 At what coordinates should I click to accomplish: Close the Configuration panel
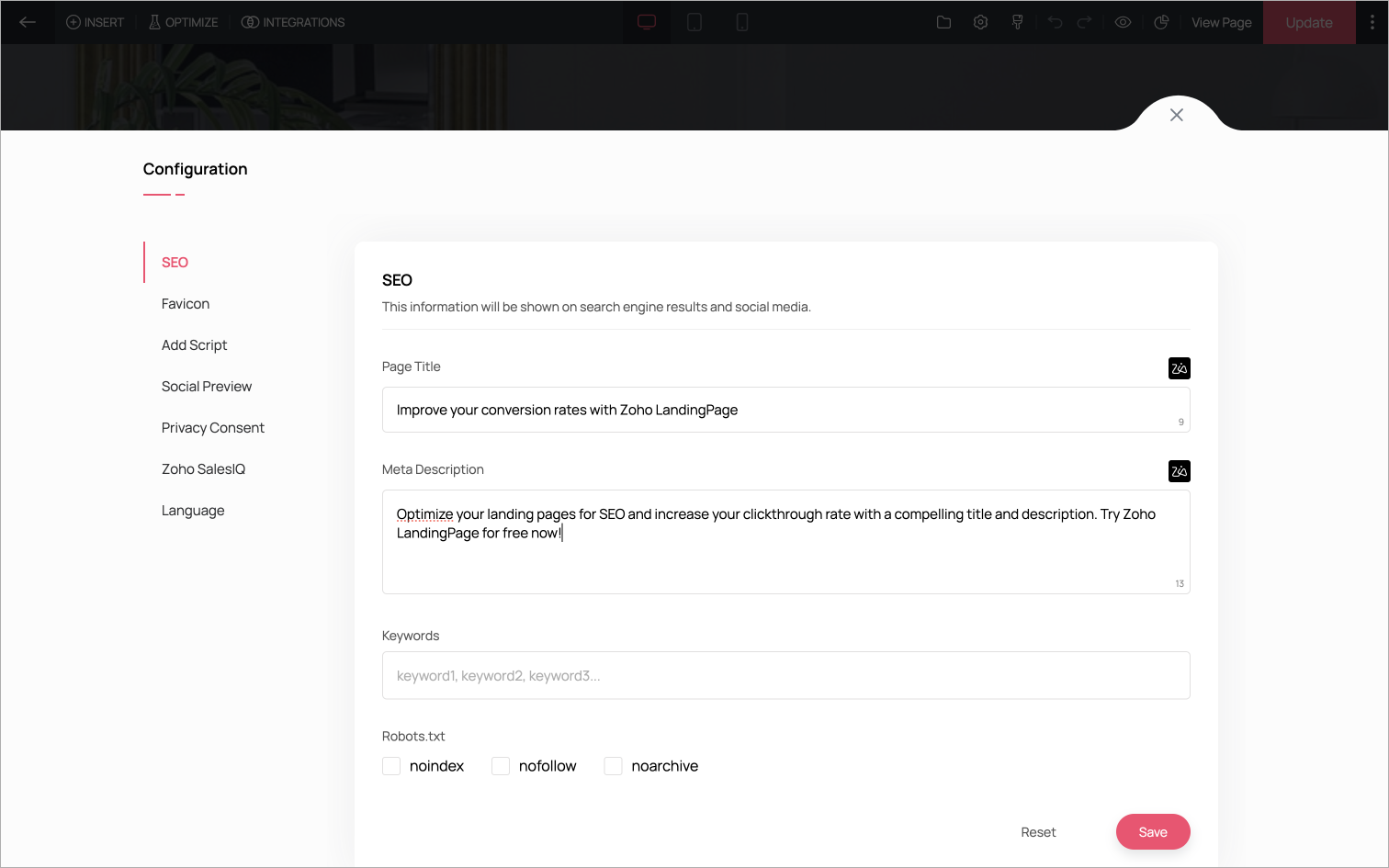coord(1177,115)
